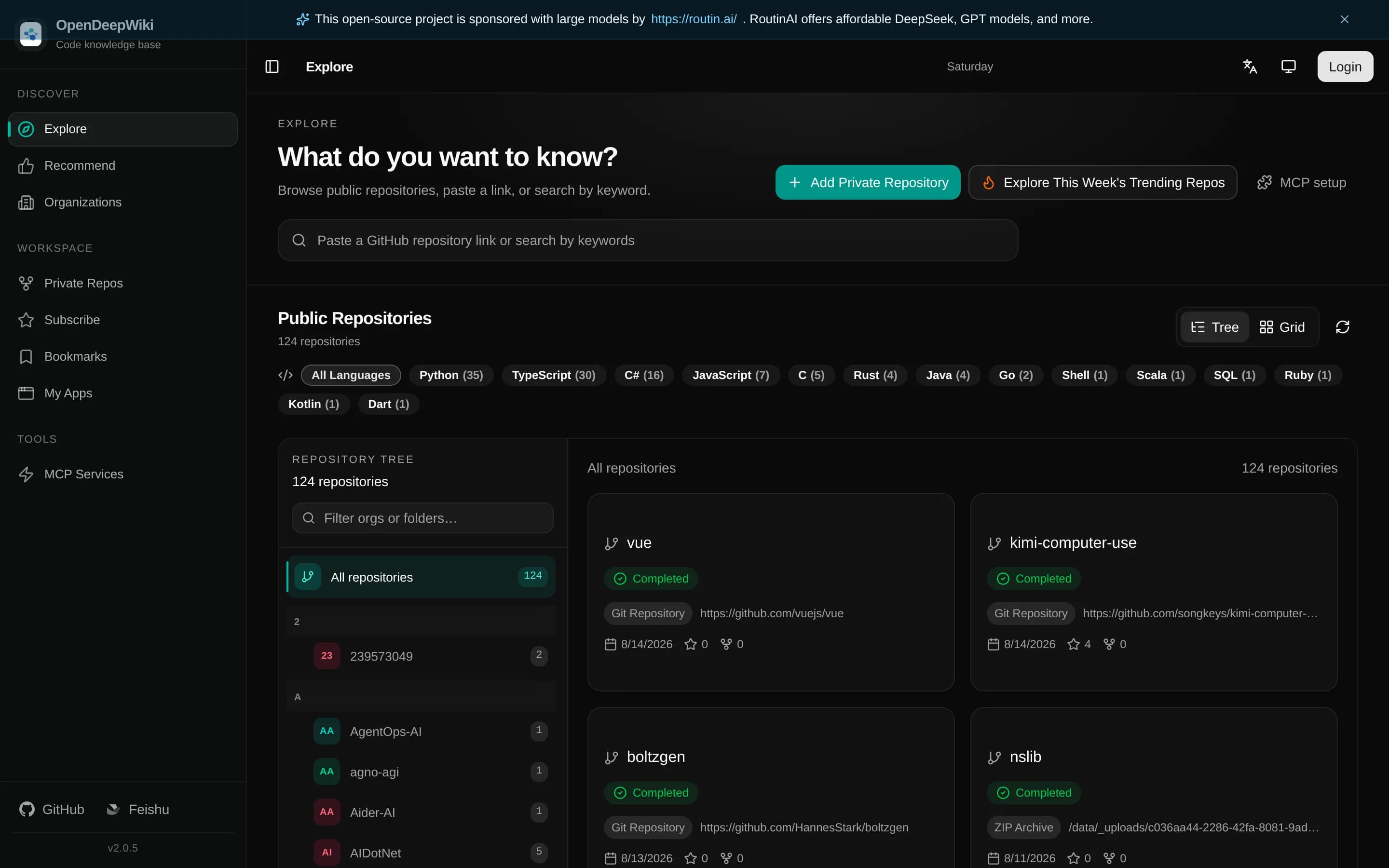Refresh the public repositories list
Viewport: 1389px width, 868px height.
[1343, 326]
